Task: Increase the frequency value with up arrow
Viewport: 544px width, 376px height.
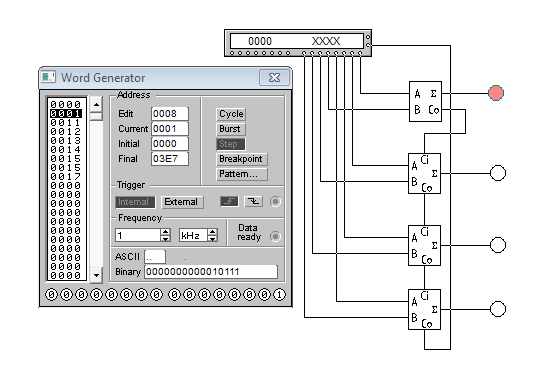Action: click(x=166, y=232)
